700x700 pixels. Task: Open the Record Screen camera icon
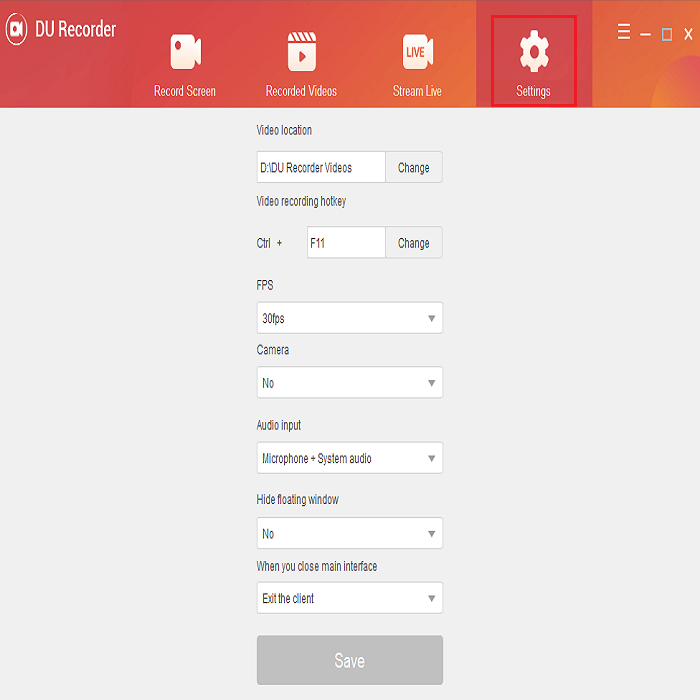coord(185,51)
